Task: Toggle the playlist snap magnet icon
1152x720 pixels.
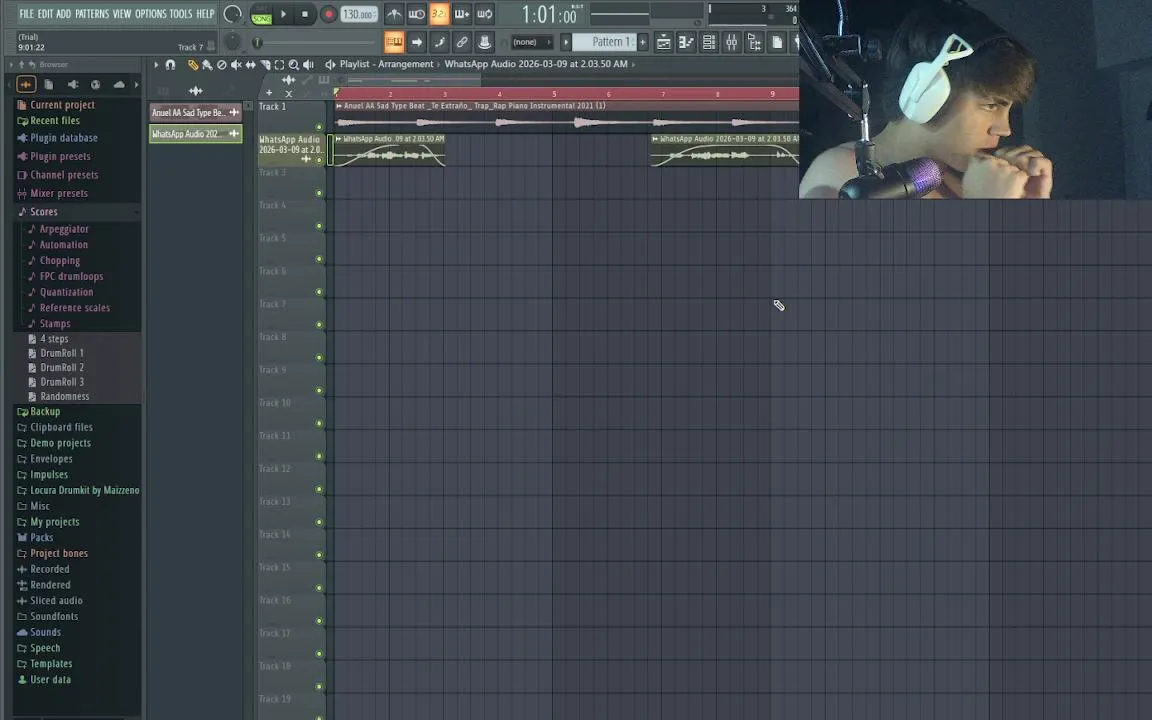Action: [170, 65]
